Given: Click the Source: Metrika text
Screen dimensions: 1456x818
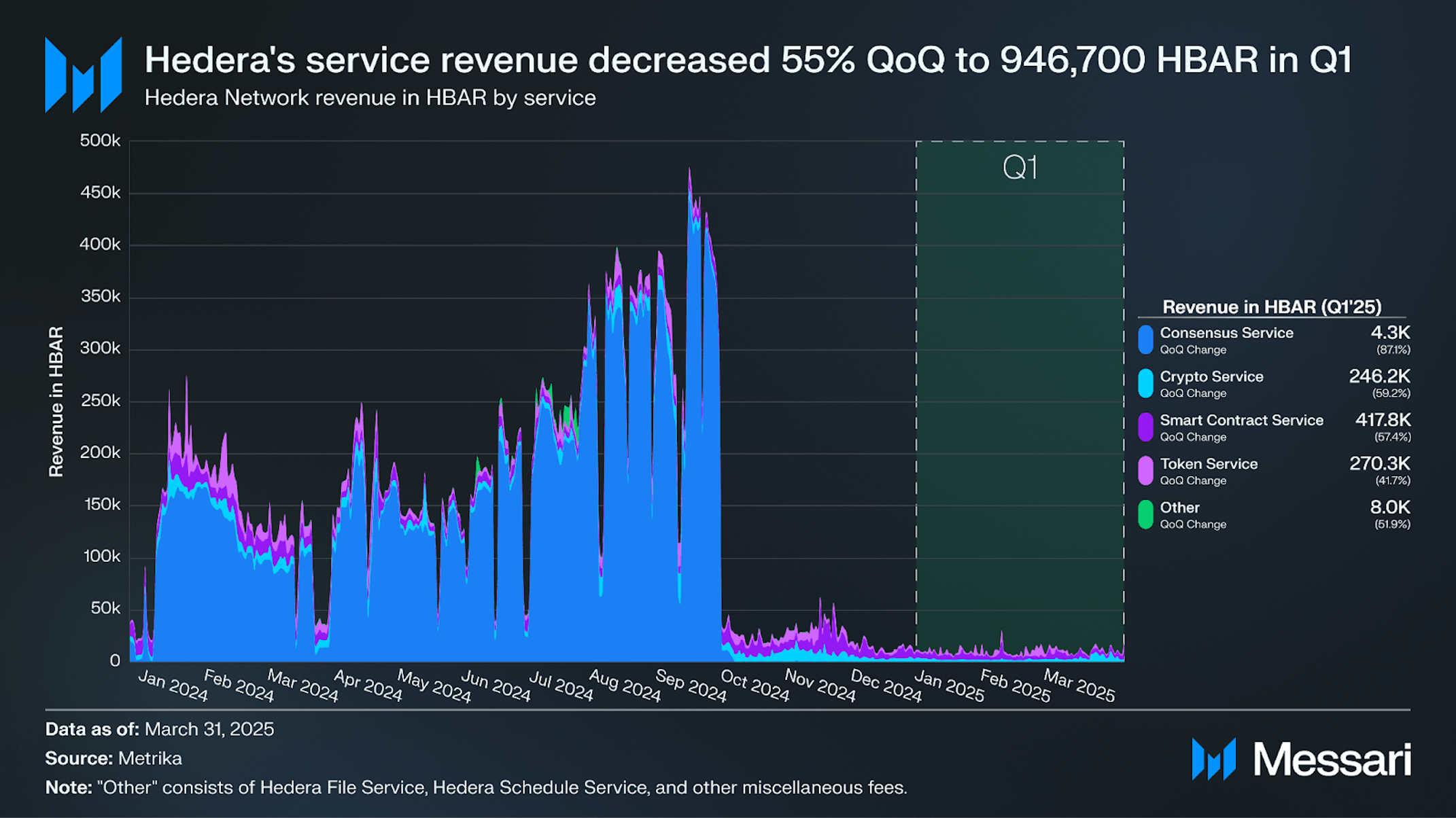Looking at the screenshot, I should (114, 758).
